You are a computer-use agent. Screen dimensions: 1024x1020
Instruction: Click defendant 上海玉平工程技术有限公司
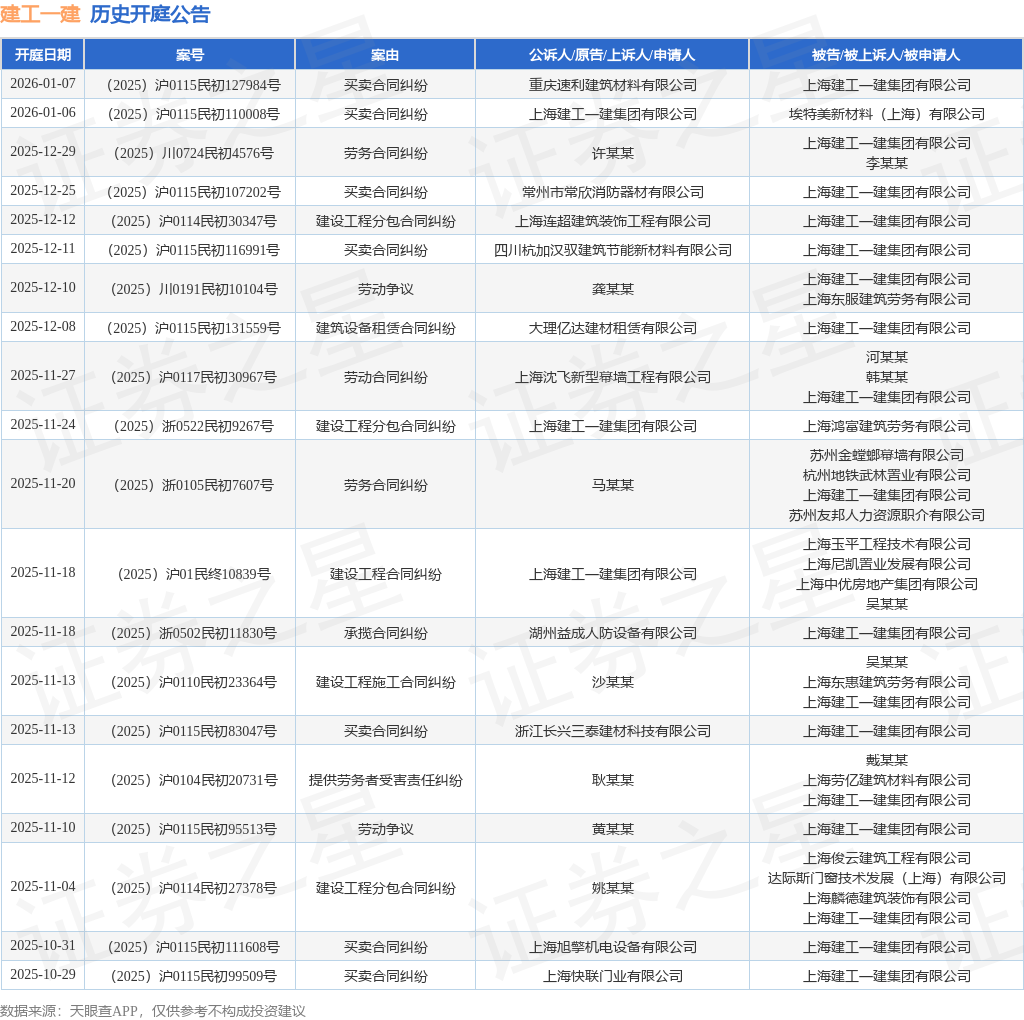887,544
